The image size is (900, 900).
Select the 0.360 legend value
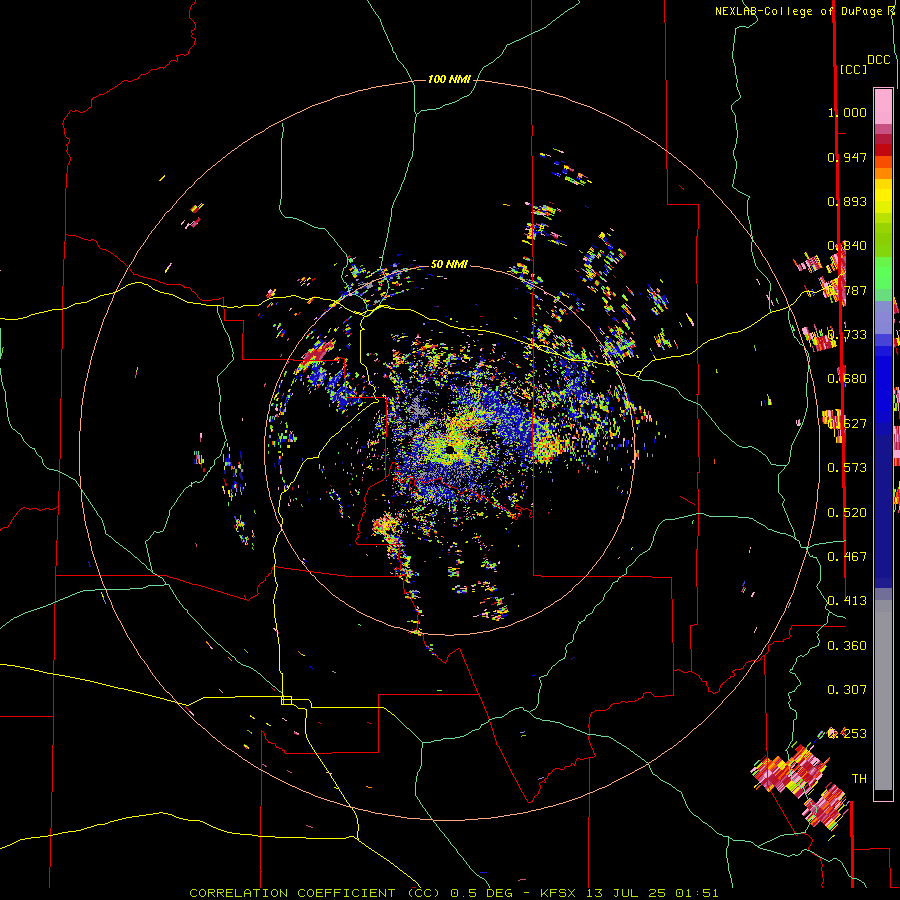point(847,646)
